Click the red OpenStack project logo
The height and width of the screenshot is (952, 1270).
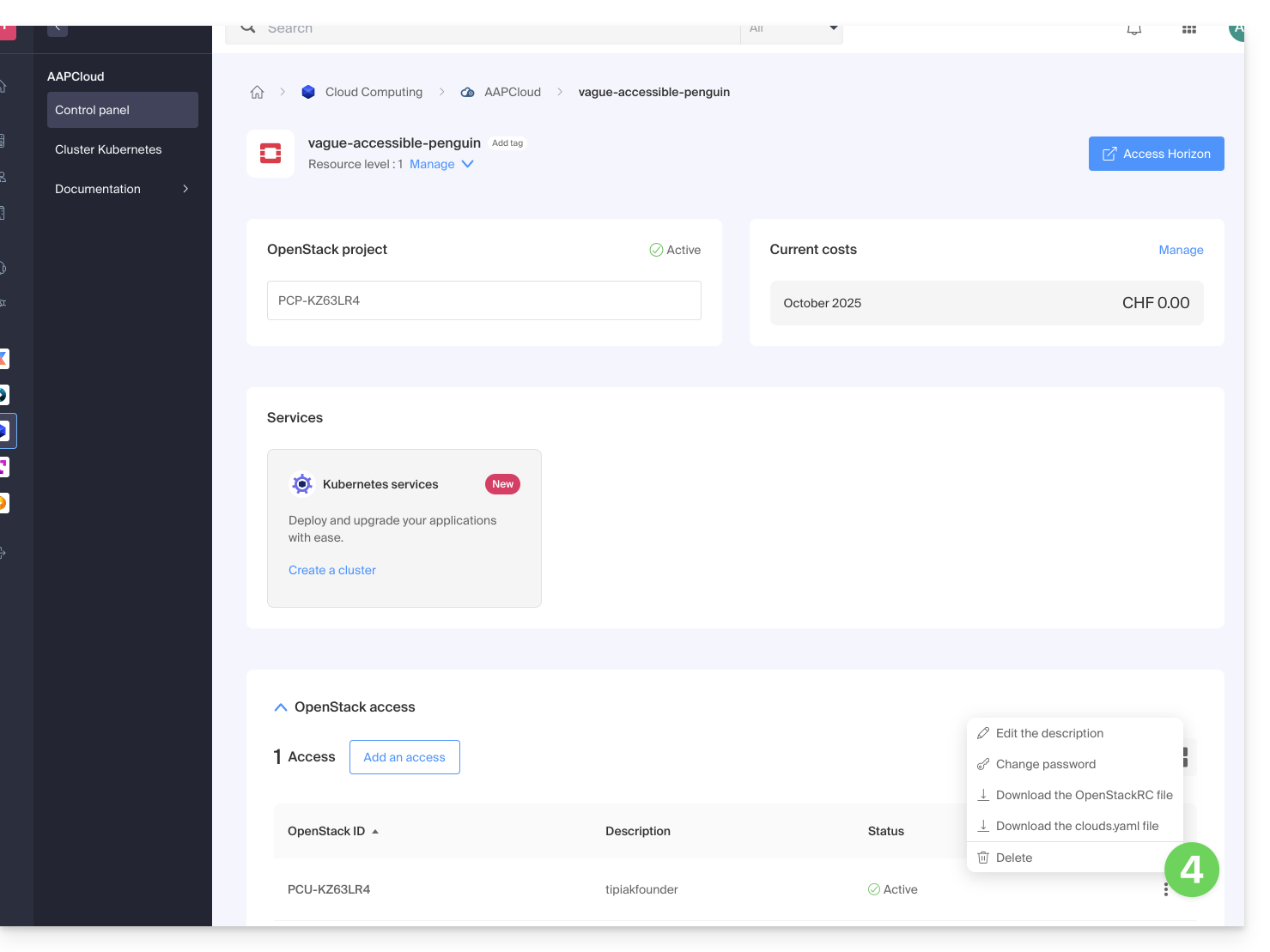pyautogui.click(x=270, y=154)
